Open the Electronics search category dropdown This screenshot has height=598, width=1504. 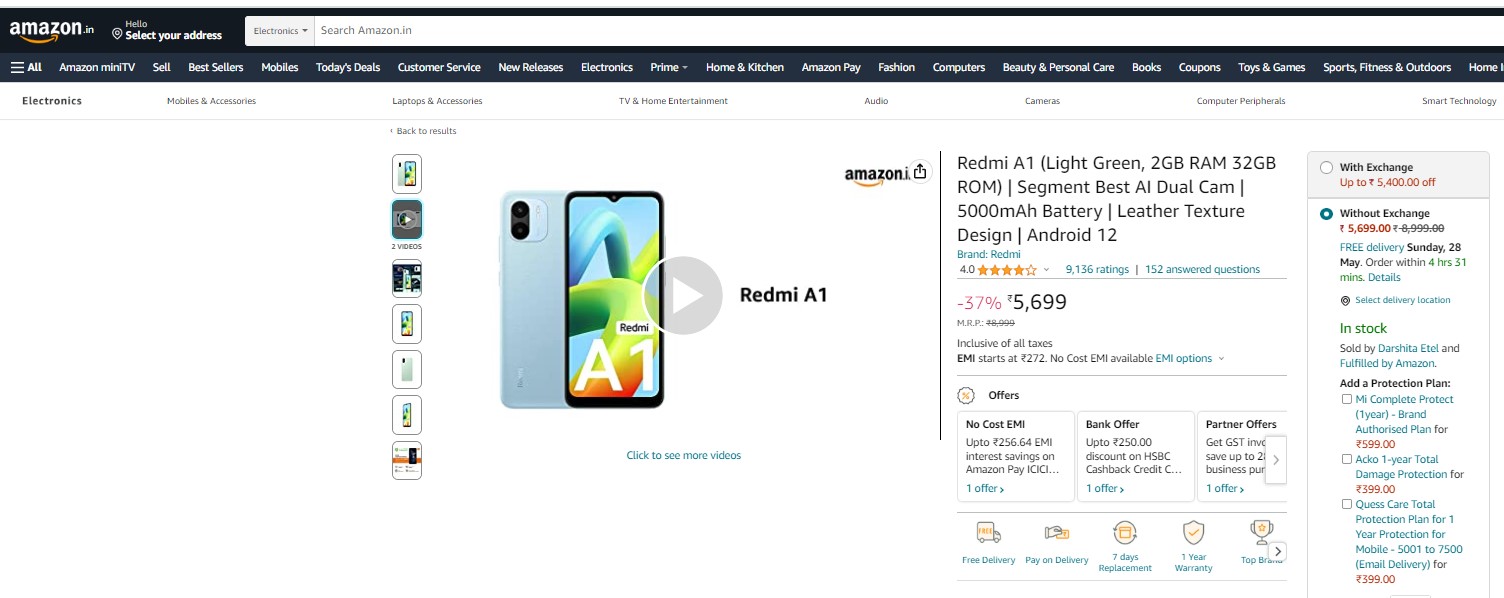click(x=280, y=31)
